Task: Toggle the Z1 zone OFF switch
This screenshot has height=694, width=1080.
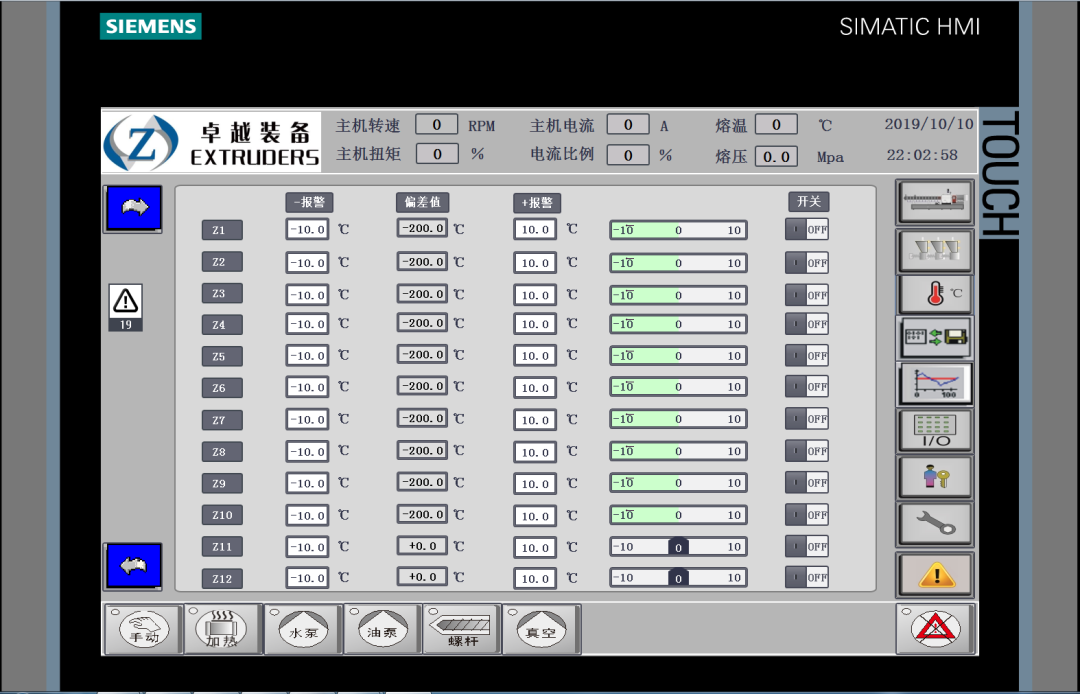Action: (x=807, y=230)
